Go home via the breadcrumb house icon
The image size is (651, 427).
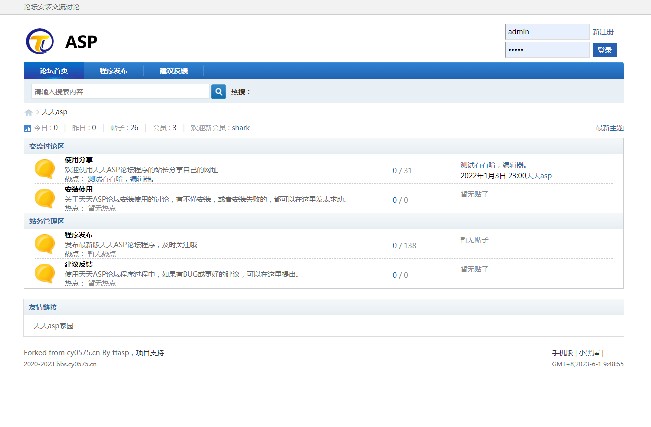[x=29, y=112]
